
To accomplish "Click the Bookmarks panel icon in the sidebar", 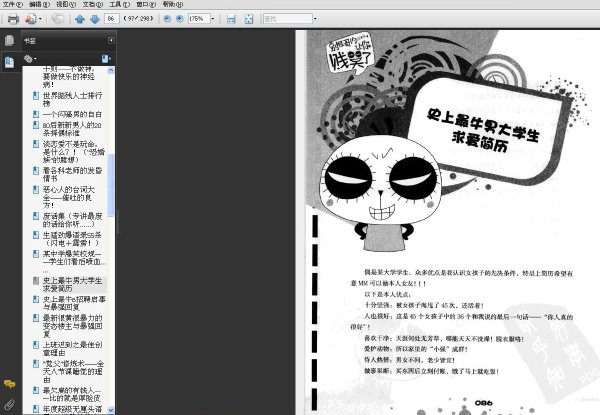I will 9,62.
